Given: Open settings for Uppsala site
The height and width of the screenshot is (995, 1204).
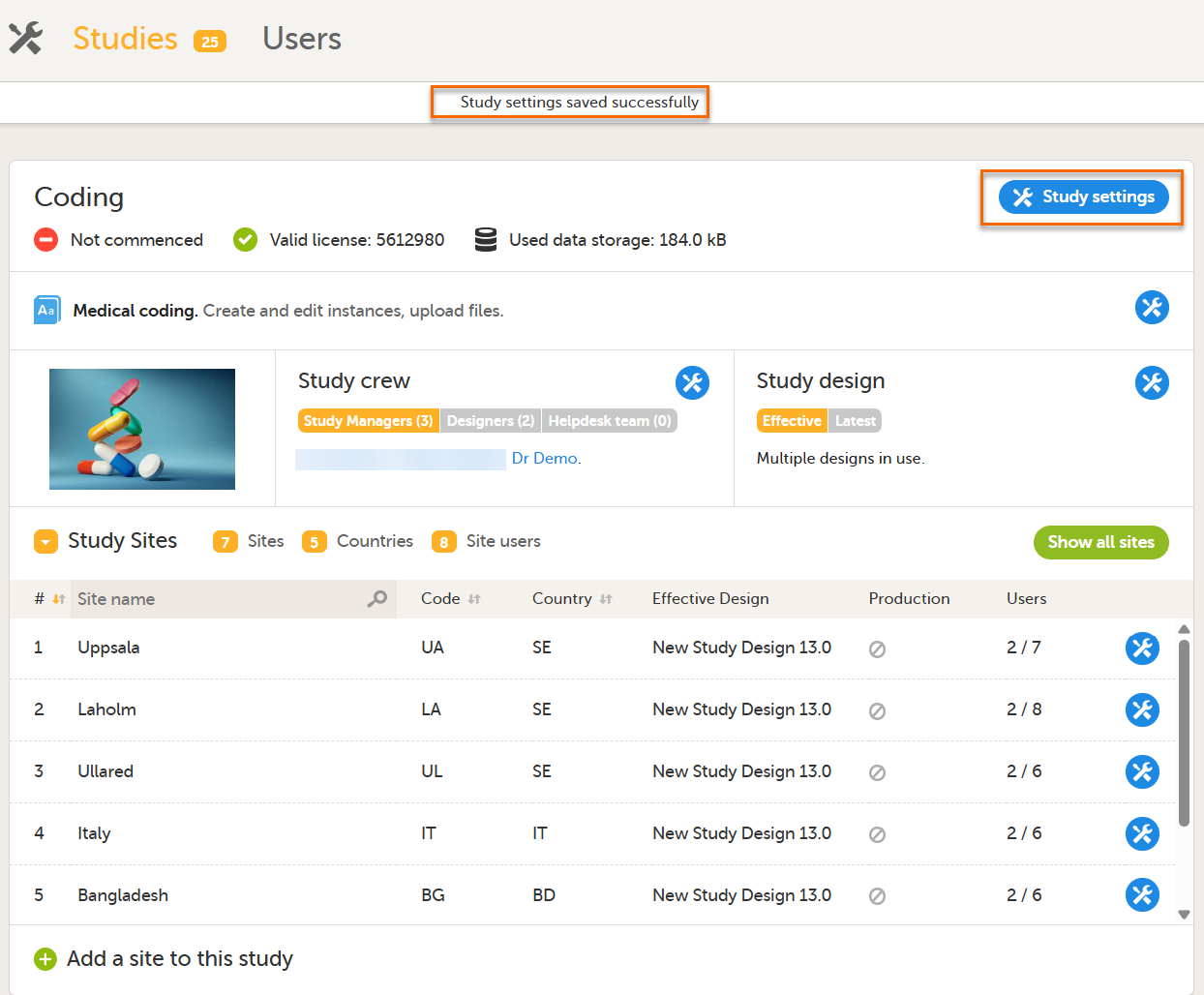Looking at the screenshot, I should pyautogui.click(x=1142, y=648).
